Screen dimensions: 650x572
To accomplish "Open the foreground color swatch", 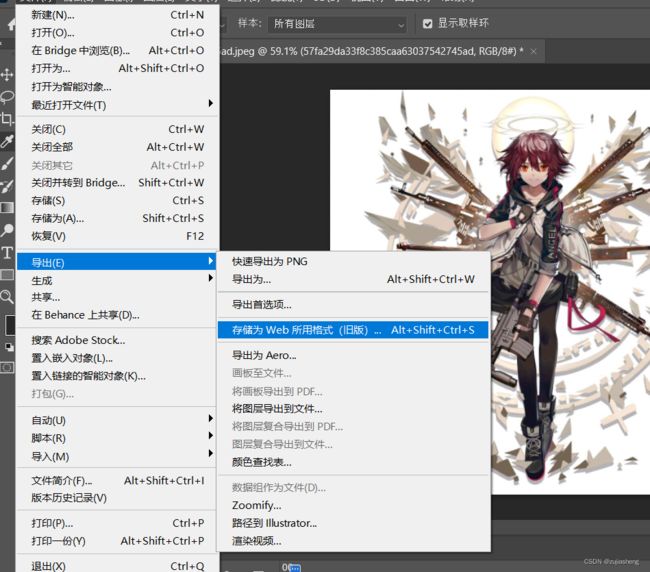I will pos(9,325).
